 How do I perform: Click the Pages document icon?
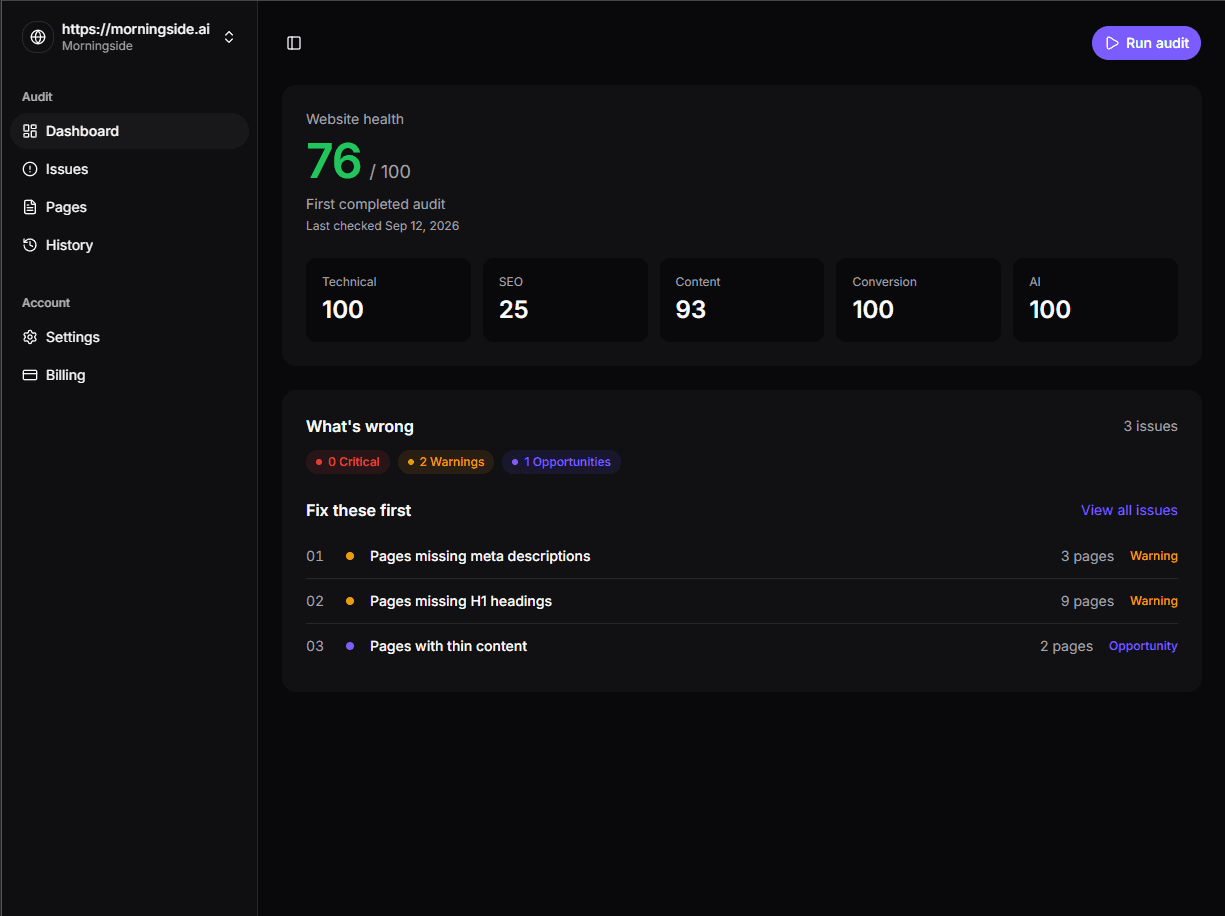click(30, 207)
